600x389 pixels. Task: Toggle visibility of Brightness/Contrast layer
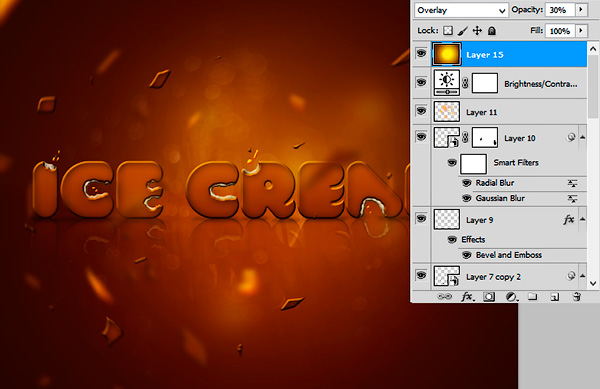click(421, 82)
